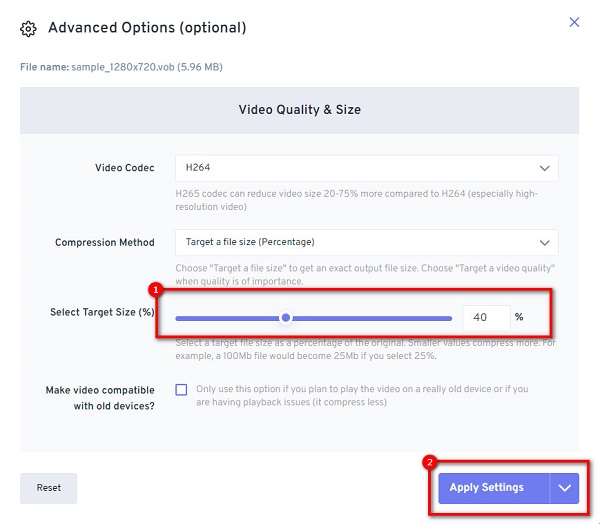Viewport: 600px width, 524px height.
Task: Click the Compression Method label
Action: (104, 242)
